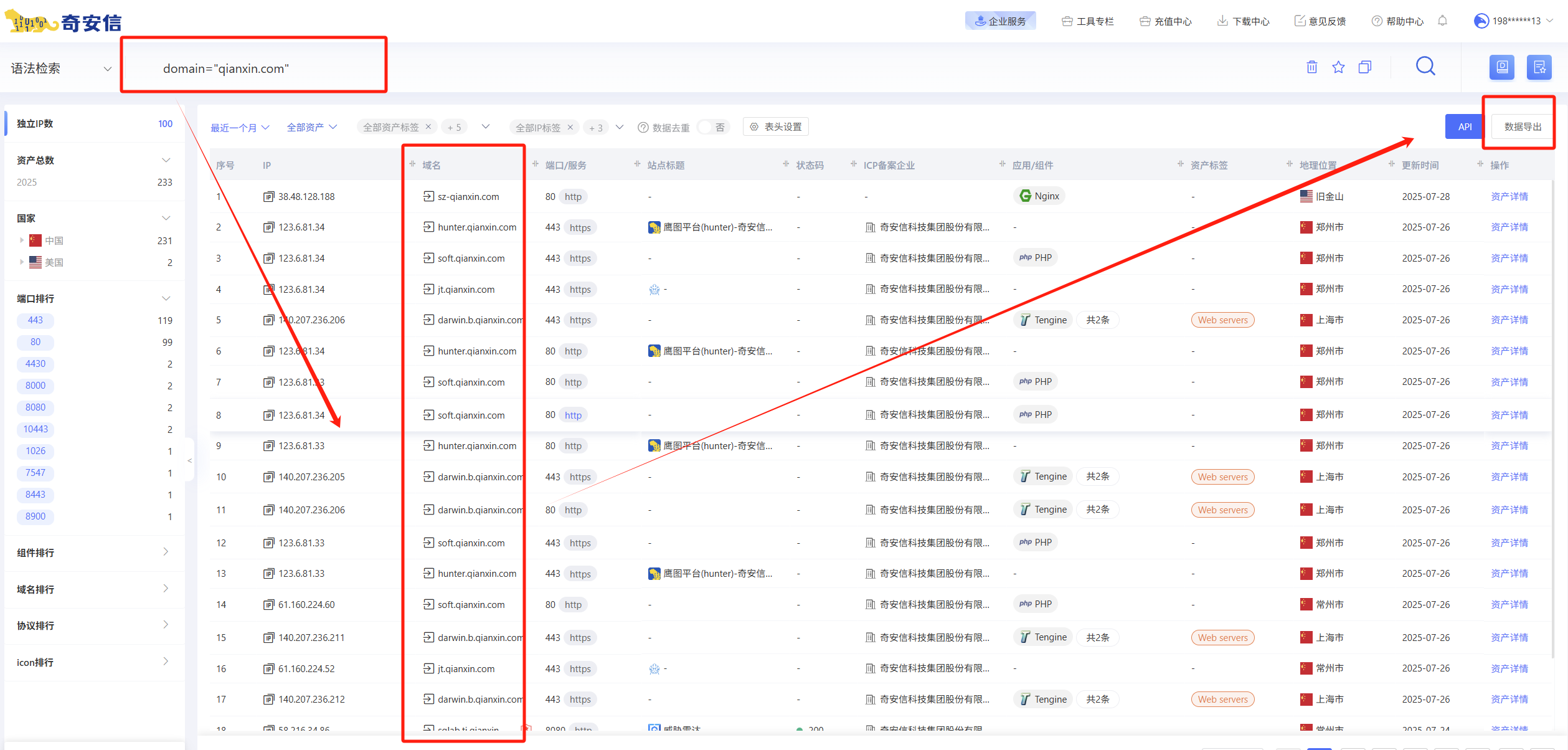The width and height of the screenshot is (1568, 750).
Task: Click the jump icon beside sz-qianxin.com
Action: (428, 196)
